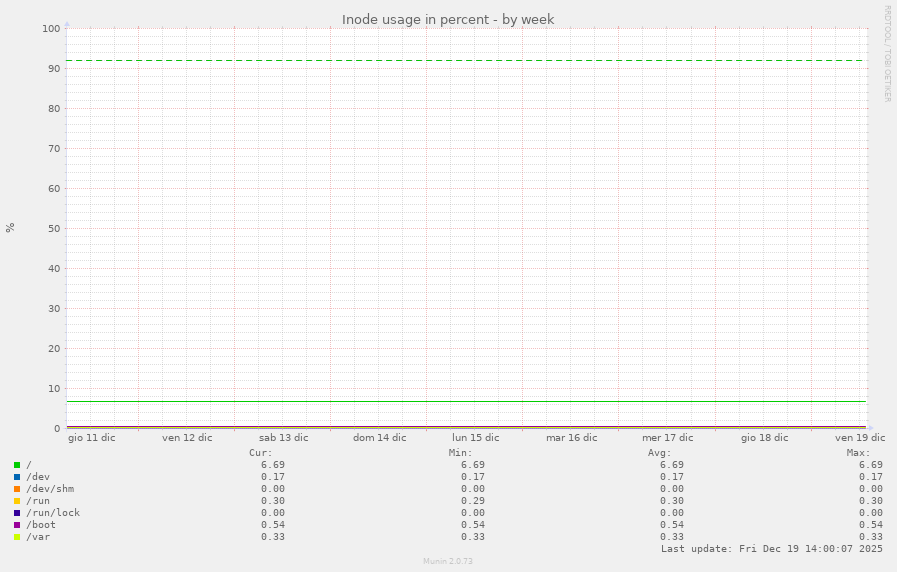
Task: Select the legend label /dev/shm
Action: tap(50, 489)
